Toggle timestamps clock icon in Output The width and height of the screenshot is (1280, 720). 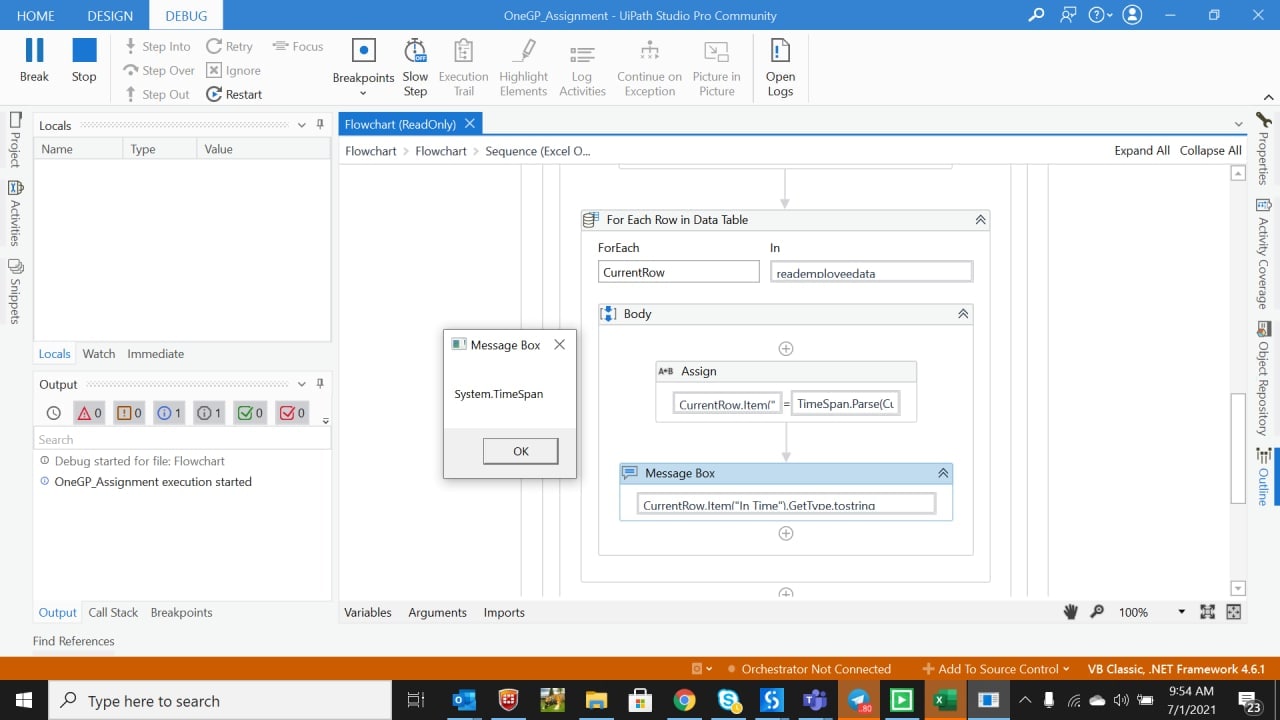click(54, 413)
